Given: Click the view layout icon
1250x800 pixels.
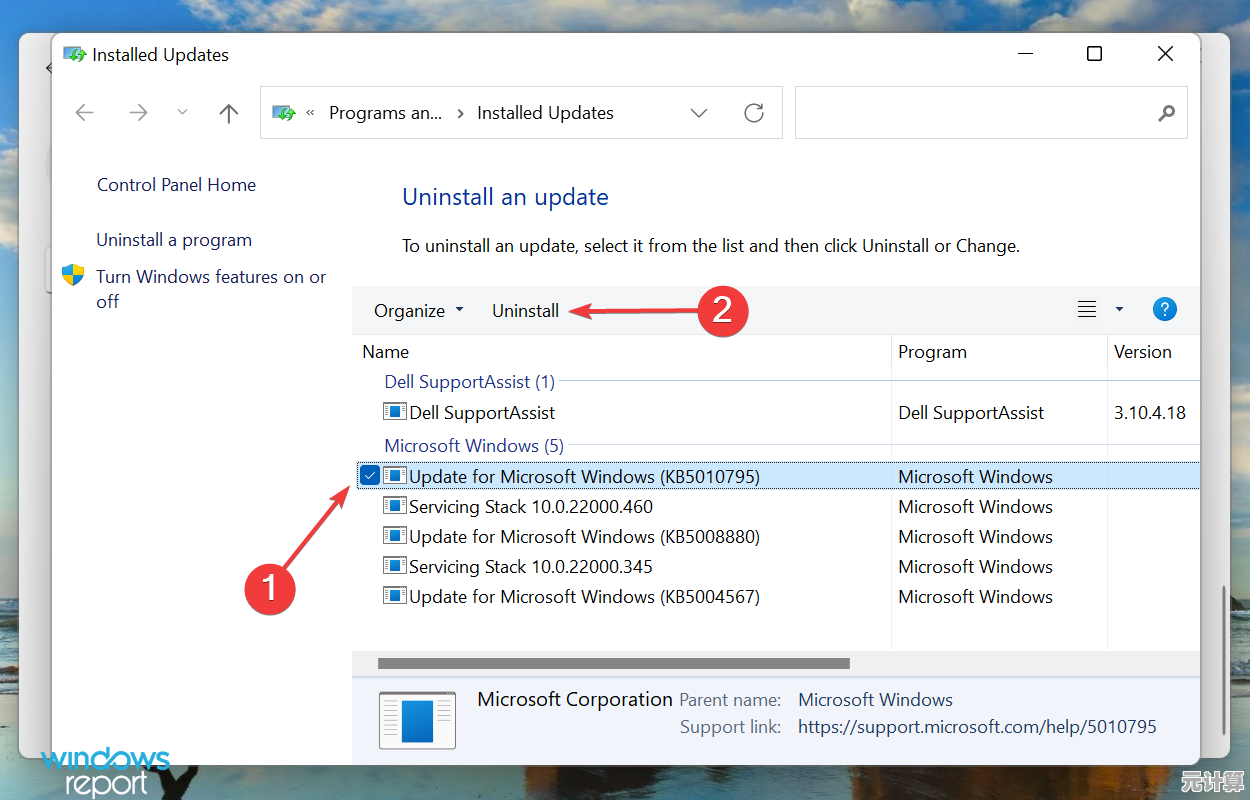Looking at the screenshot, I should click(x=1087, y=310).
